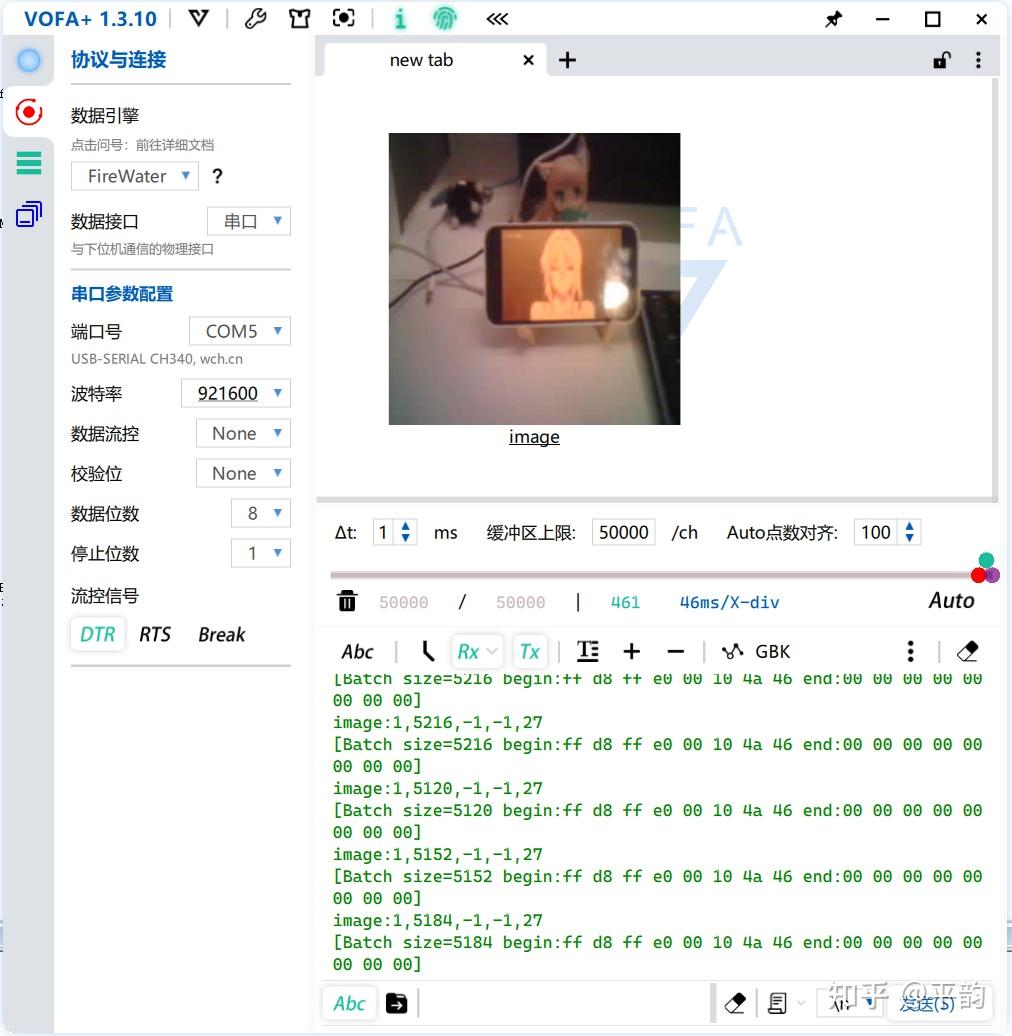The width and height of the screenshot is (1012, 1036).
Task: Collapse the side panel with double-chevron icon
Action: (497, 18)
